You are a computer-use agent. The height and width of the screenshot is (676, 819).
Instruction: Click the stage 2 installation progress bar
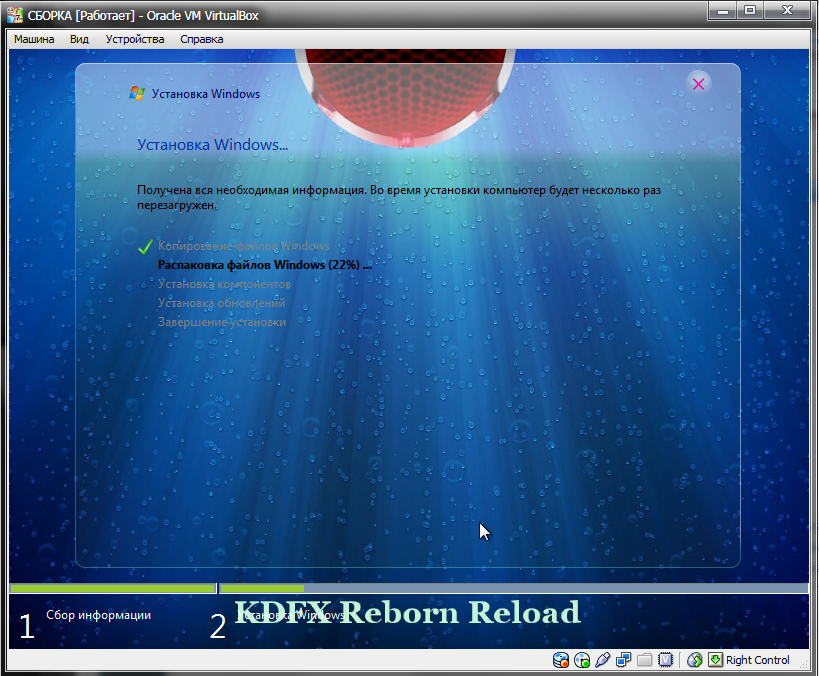pos(514,588)
